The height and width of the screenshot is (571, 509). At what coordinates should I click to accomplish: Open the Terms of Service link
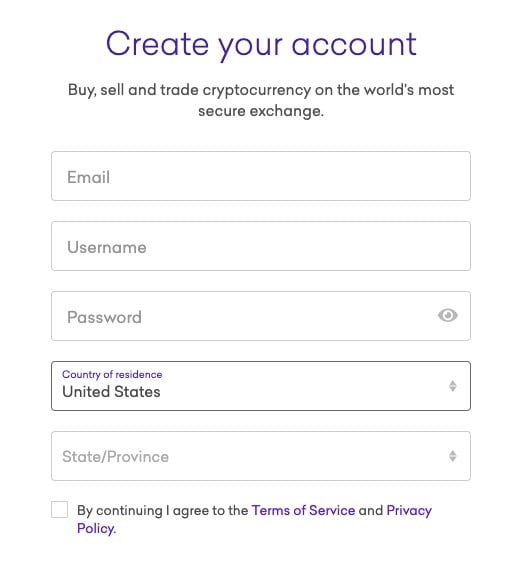point(303,510)
